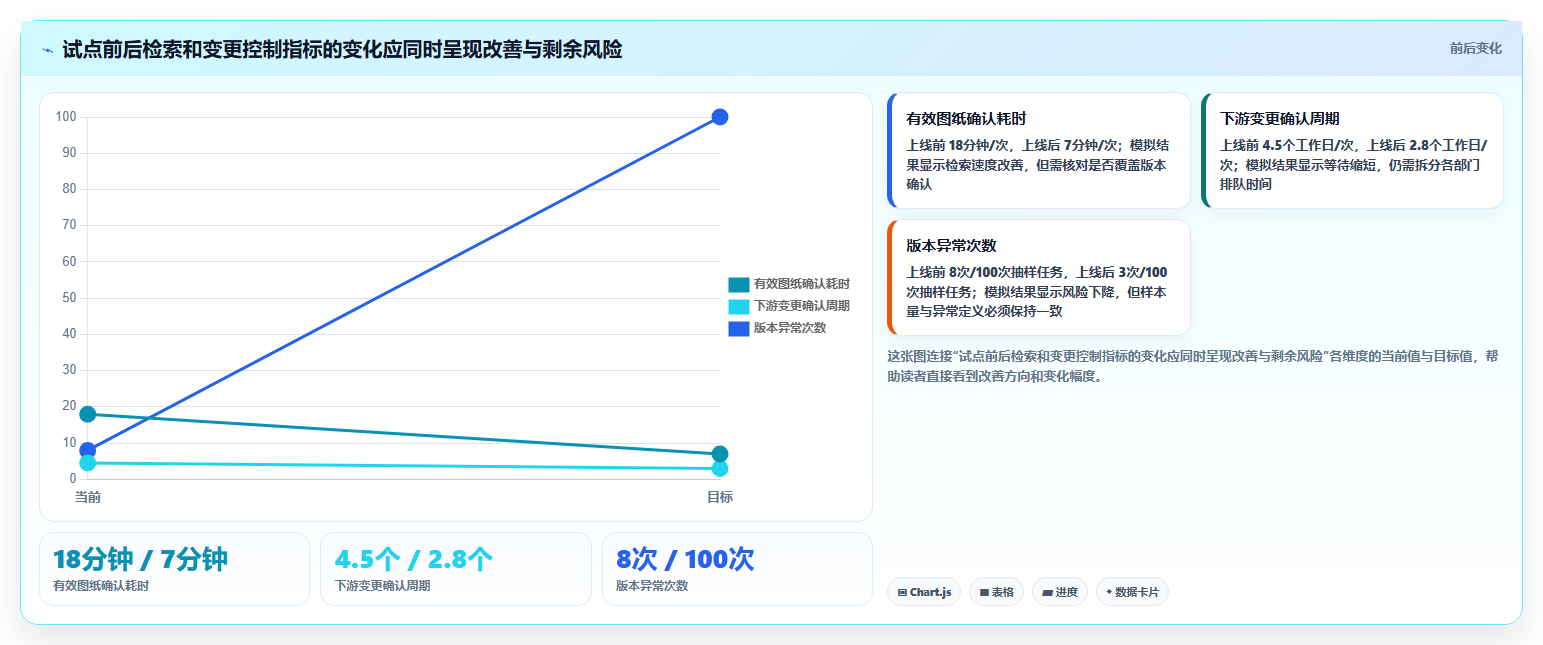Click the 4.5个 / 2.8个 stat value
The width and height of the screenshot is (1543, 645).
click(413, 560)
